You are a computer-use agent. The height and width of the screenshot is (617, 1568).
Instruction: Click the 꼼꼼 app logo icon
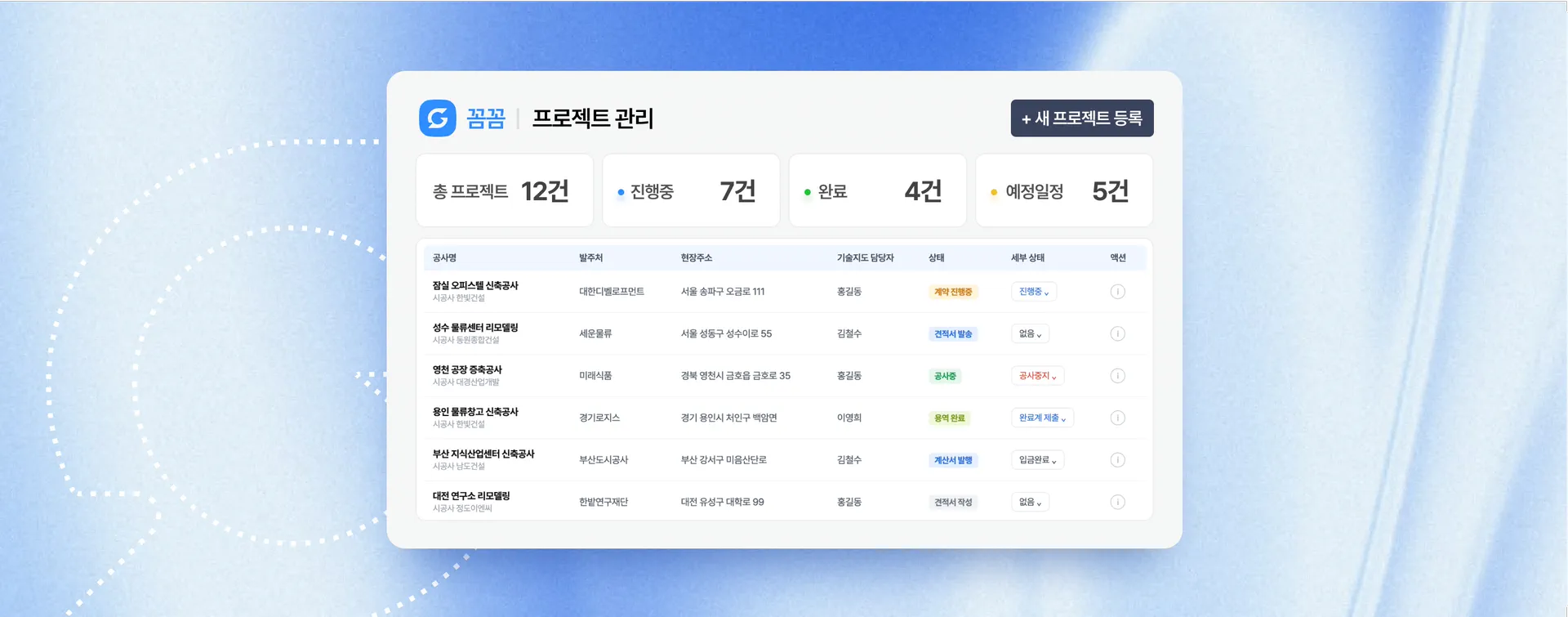[438, 118]
